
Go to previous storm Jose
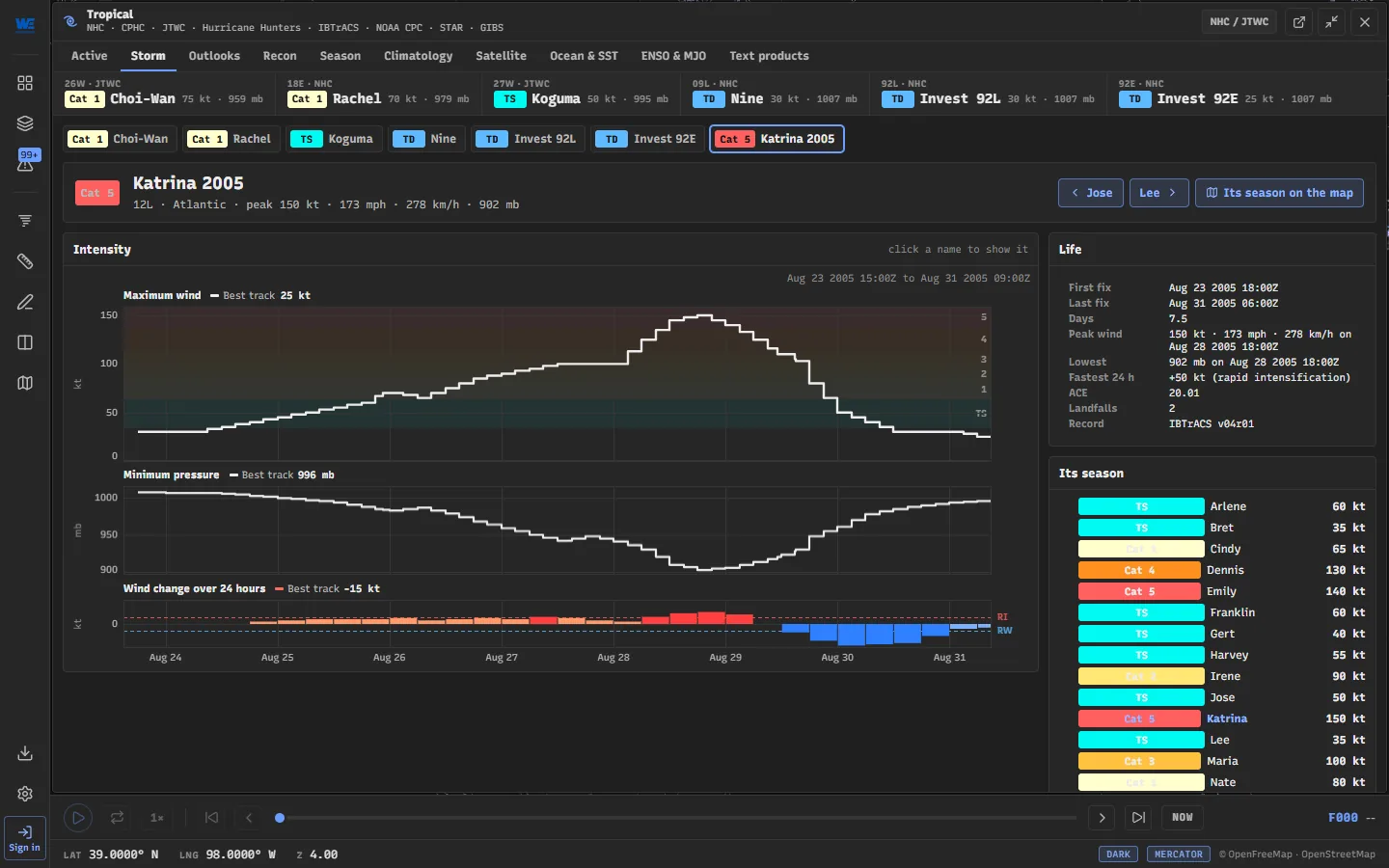click(x=1091, y=193)
